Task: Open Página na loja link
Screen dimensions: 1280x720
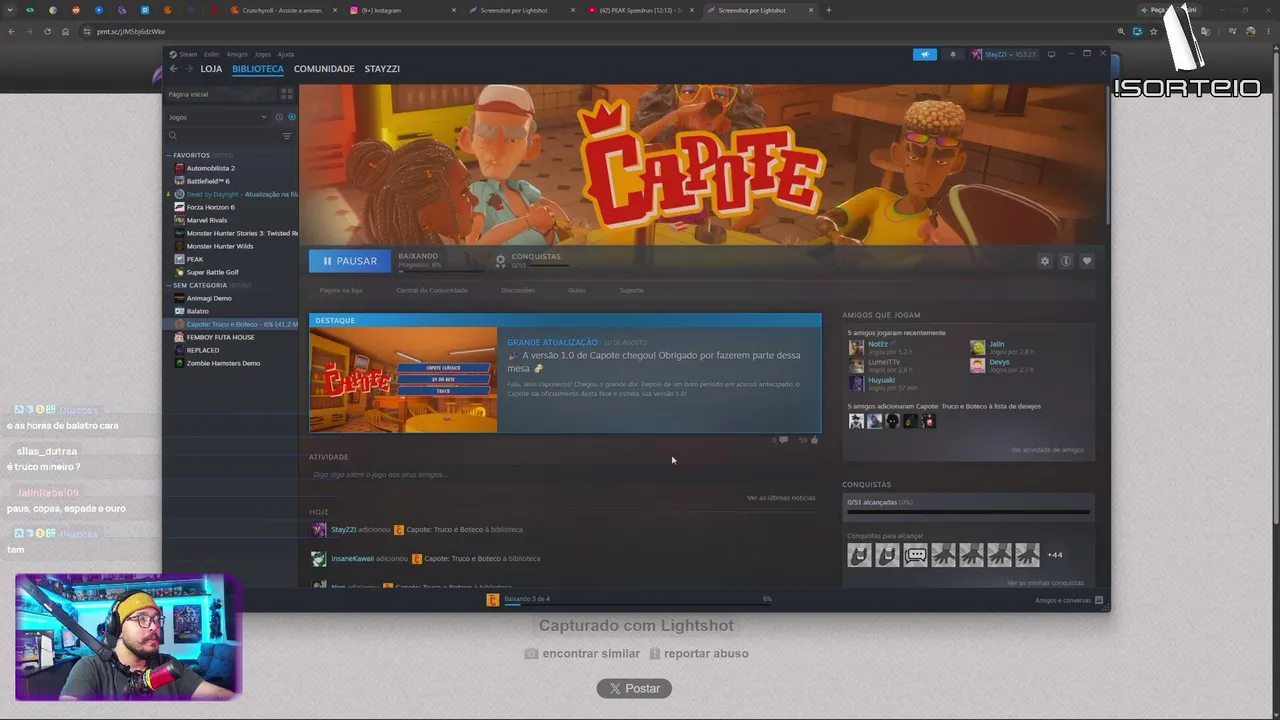Action: pos(341,290)
